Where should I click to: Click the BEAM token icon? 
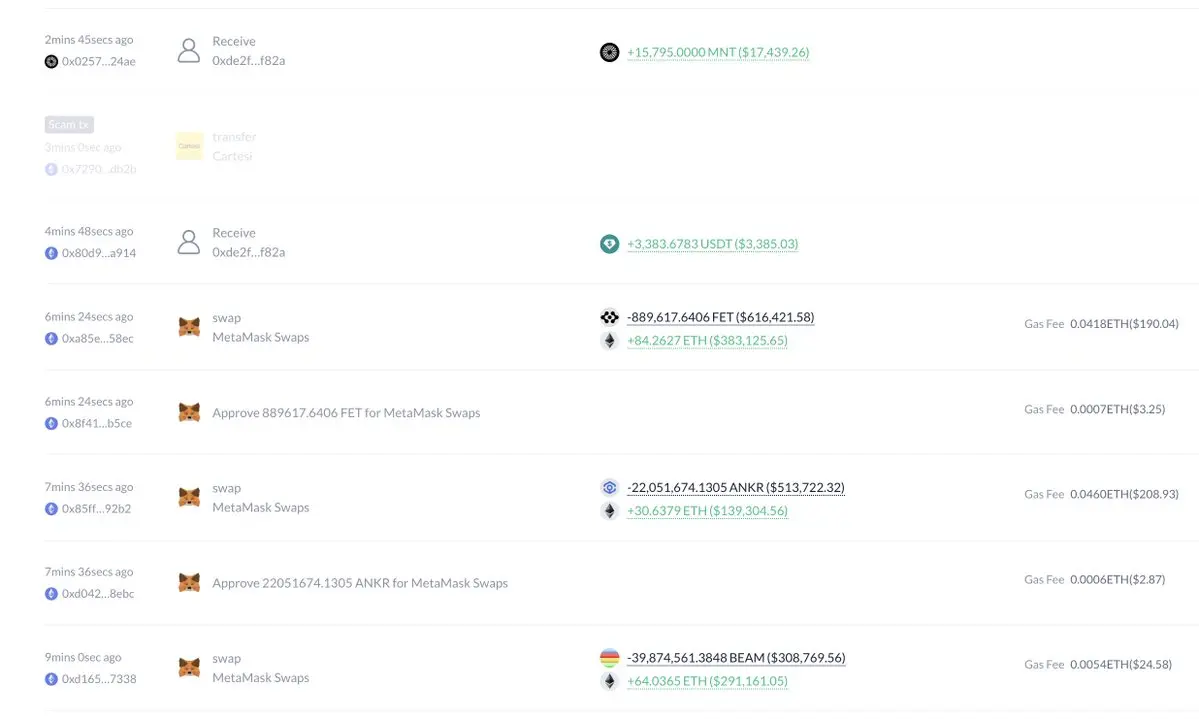pyautogui.click(x=609, y=658)
